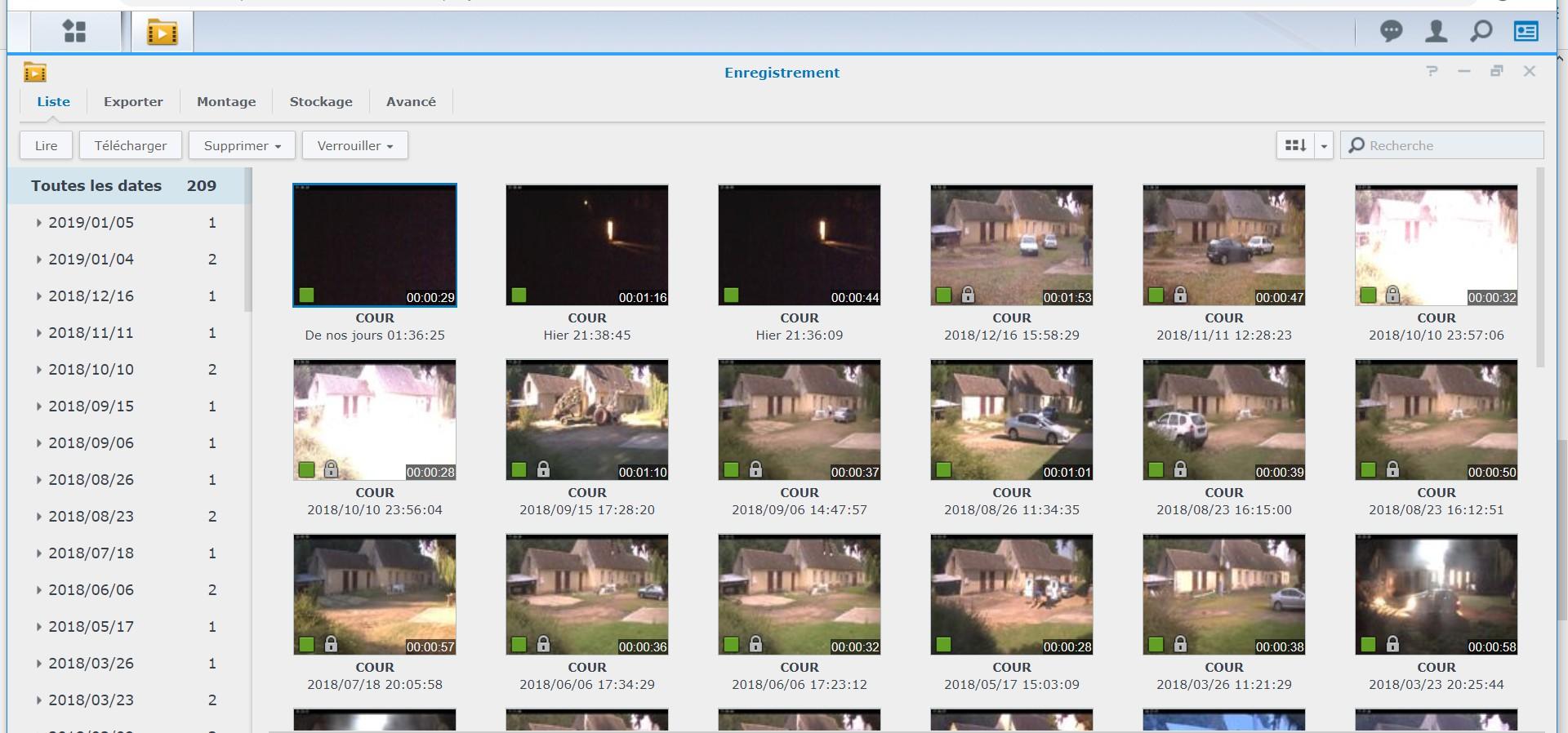This screenshot has height=733, width=1568.
Task: Open the Avancé tab
Action: point(411,102)
